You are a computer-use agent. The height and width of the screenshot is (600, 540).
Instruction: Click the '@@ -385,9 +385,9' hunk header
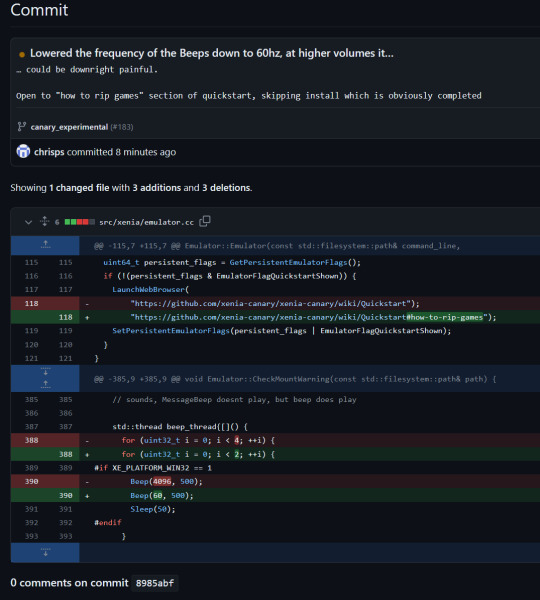tap(295, 379)
